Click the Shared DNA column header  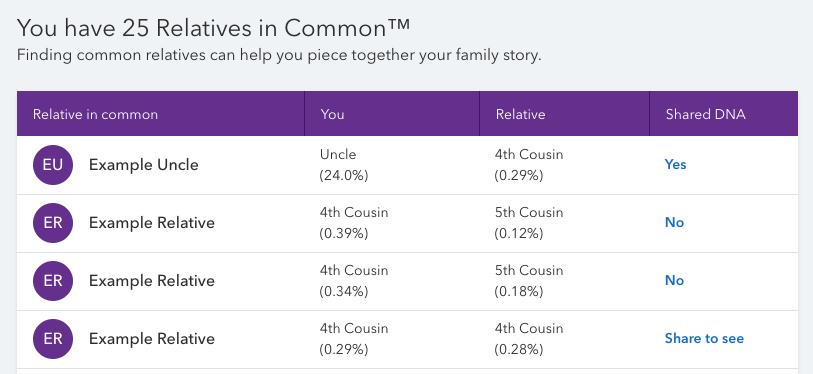point(706,114)
